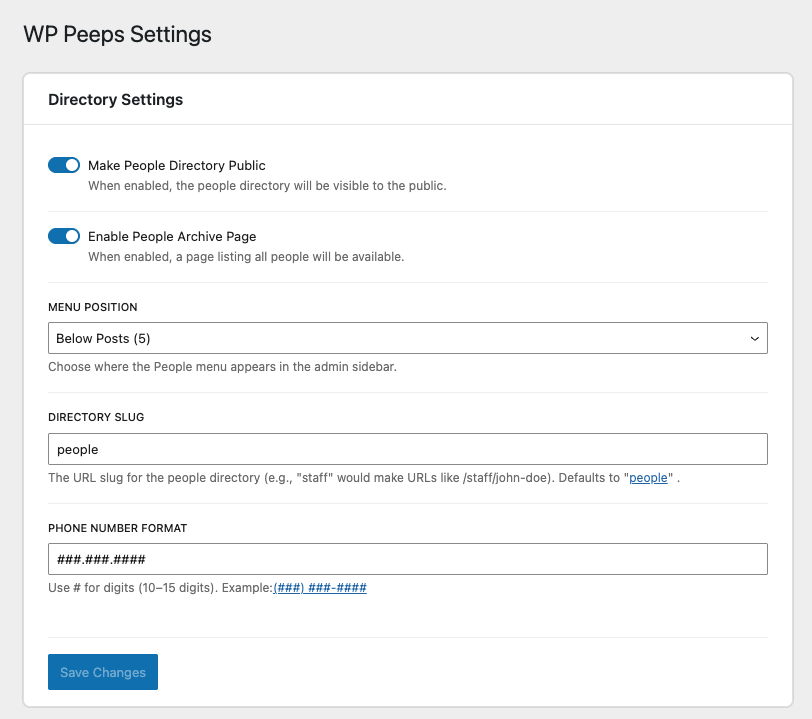Viewport: 812px width, 719px height.
Task: Follow the people hyperlink in the slug description
Action: pos(648,478)
